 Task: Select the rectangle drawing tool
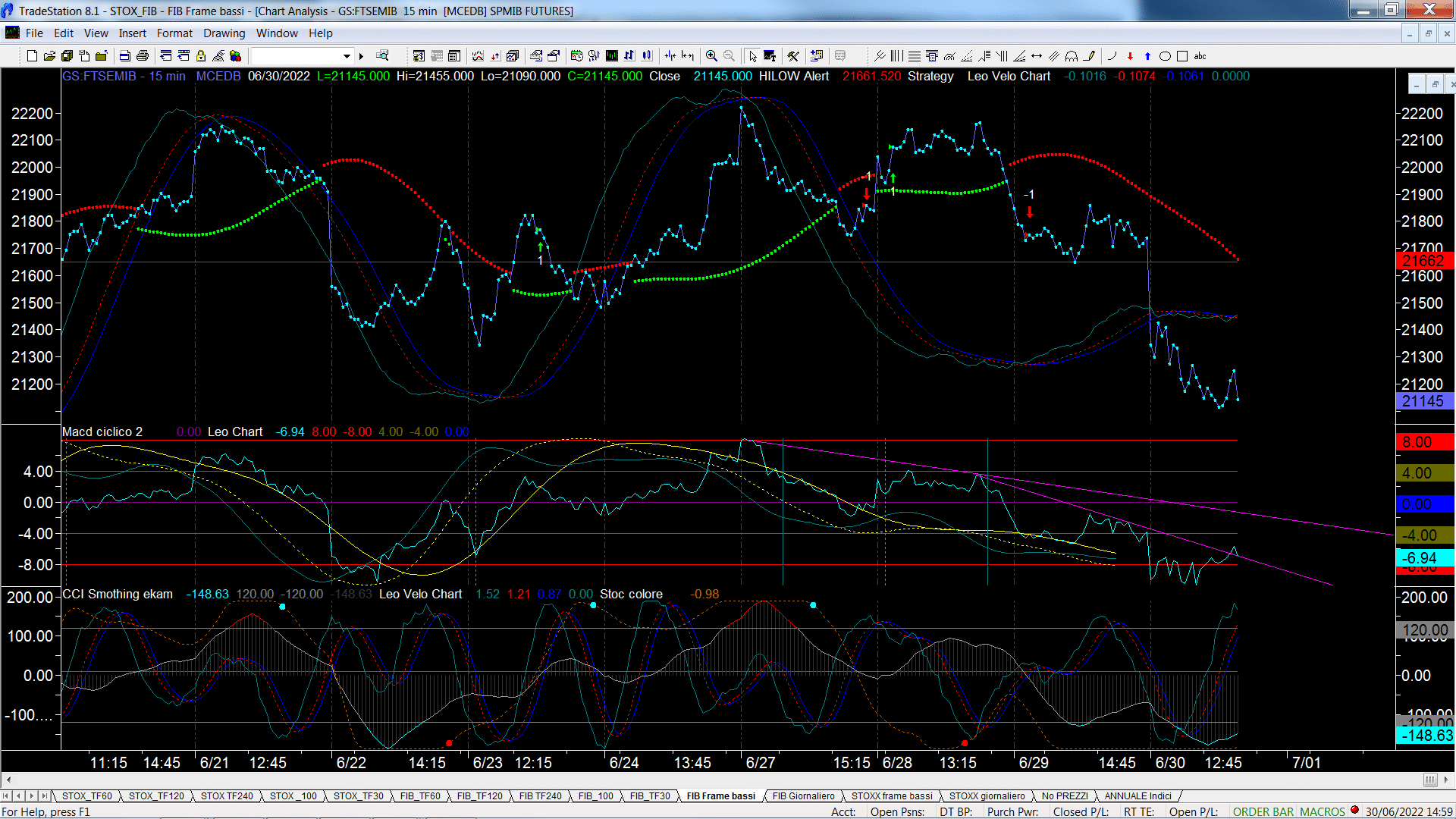coord(1182,56)
